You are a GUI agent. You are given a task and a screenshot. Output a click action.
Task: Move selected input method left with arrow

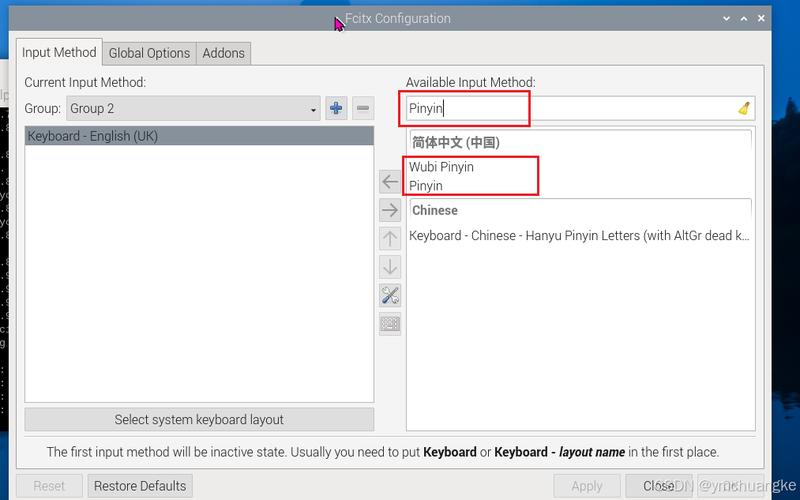click(x=390, y=182)
